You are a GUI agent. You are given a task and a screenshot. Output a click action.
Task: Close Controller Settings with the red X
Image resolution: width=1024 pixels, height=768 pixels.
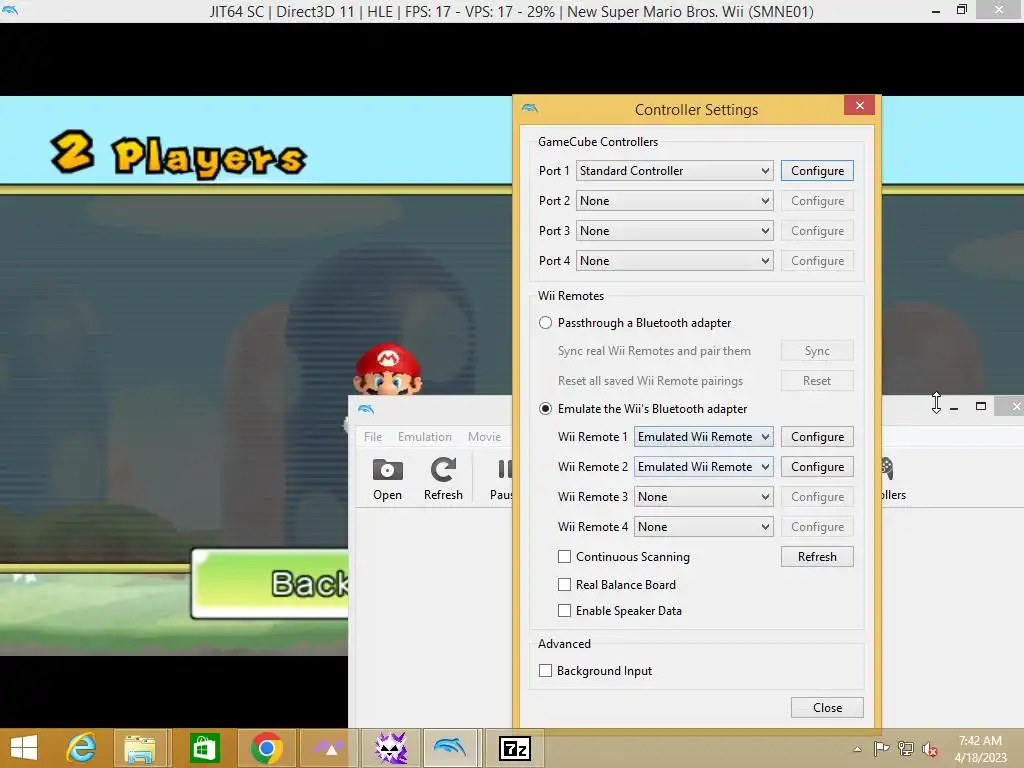click(859, 105)
